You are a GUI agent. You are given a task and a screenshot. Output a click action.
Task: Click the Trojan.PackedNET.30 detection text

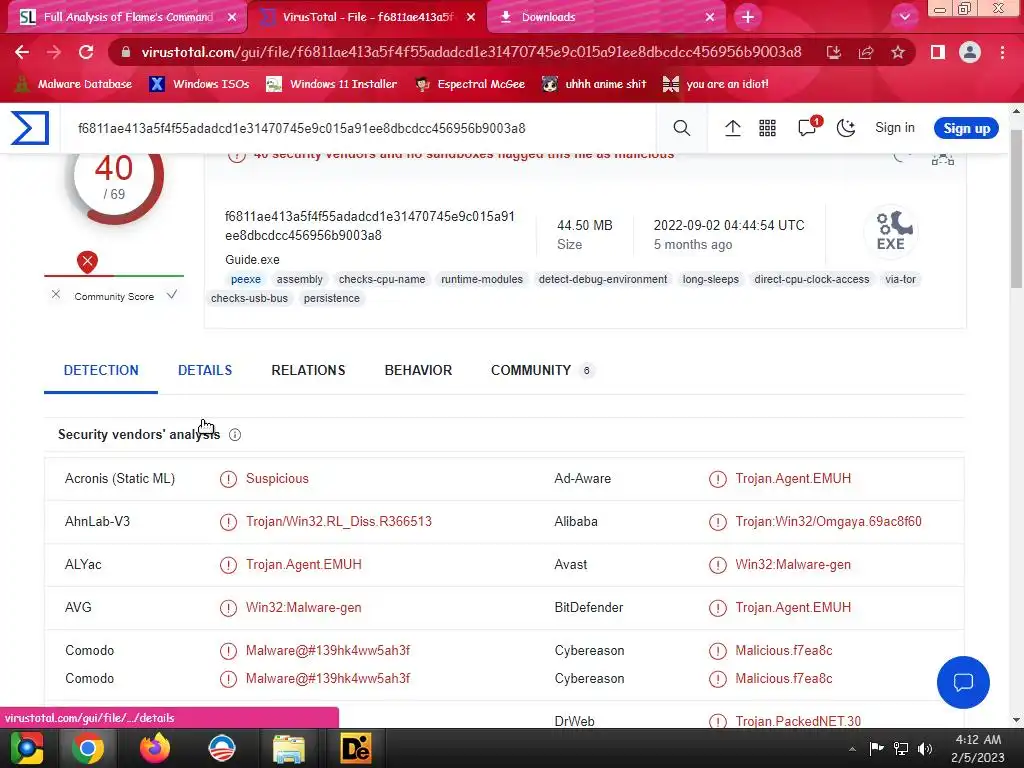(798, 721)
